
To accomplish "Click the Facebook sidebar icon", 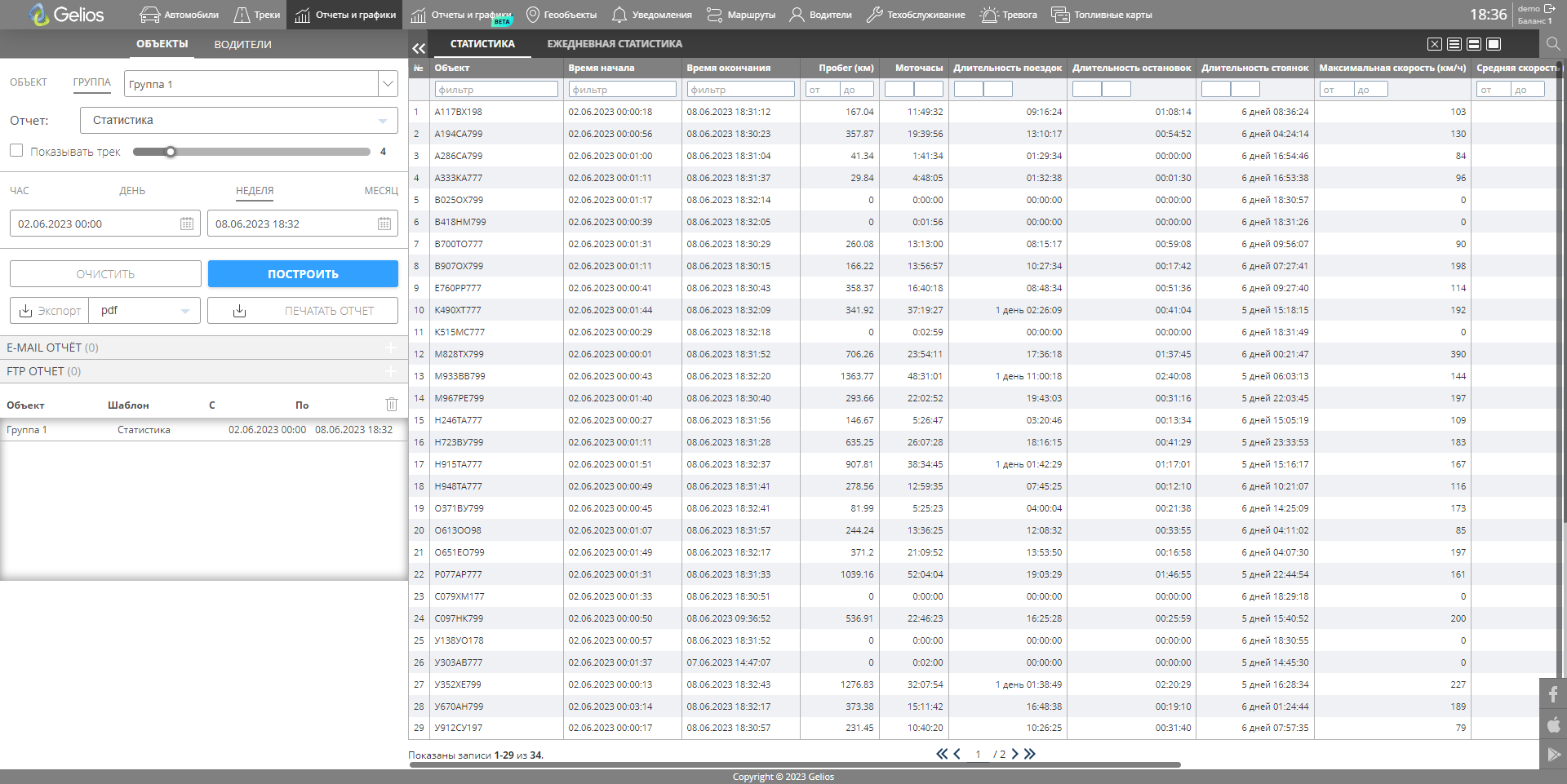I will 1553,694.
